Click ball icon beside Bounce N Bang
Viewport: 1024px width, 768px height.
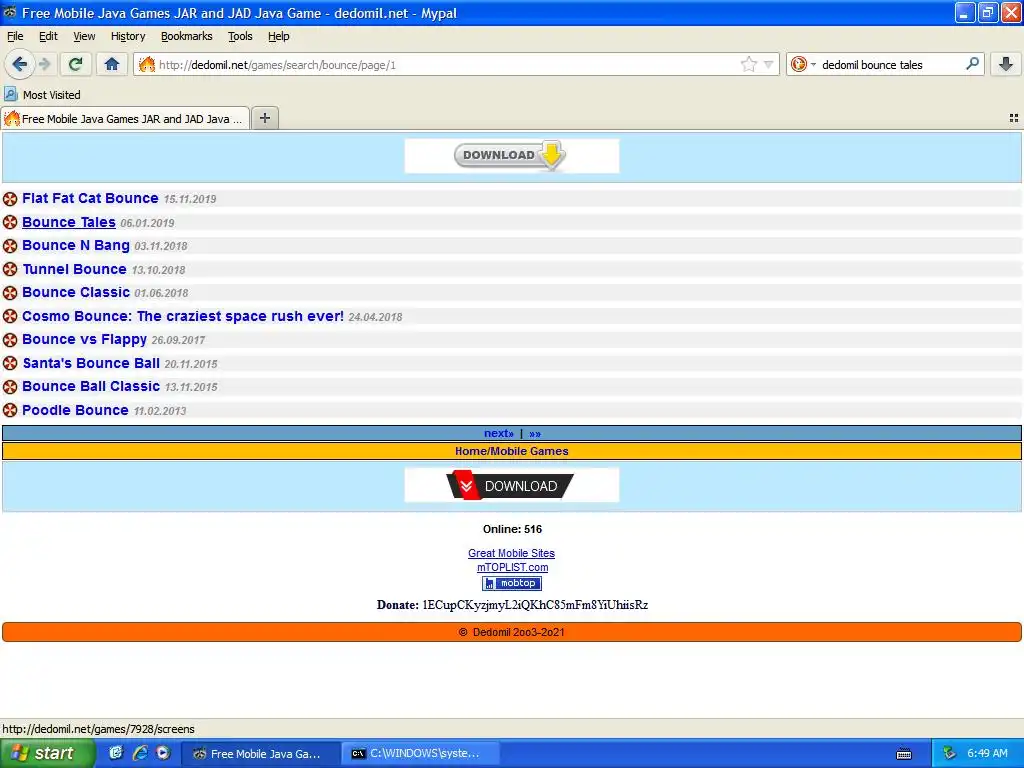(x=10, y=246)
